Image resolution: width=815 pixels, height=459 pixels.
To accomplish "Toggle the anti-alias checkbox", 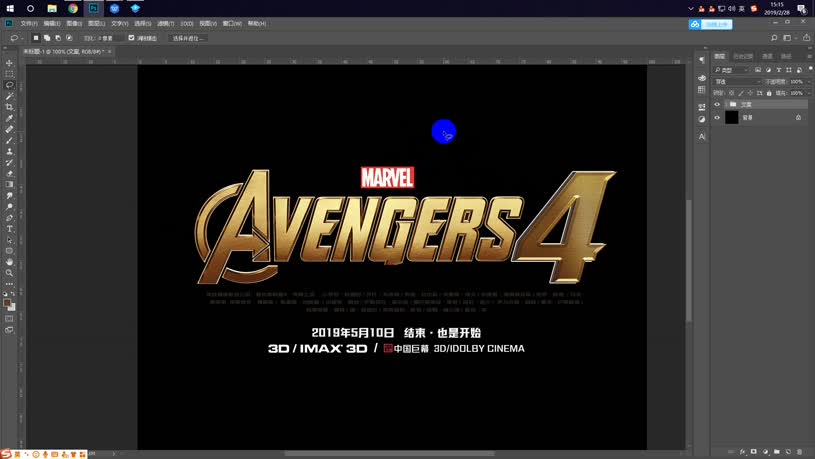I will [x=131, y=38].
